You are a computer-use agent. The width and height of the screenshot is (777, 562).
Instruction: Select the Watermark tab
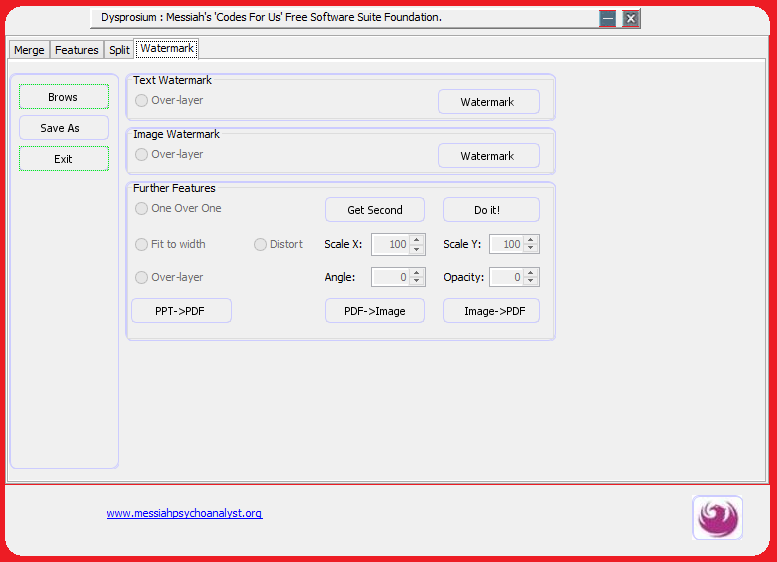(x=167, y=49)
